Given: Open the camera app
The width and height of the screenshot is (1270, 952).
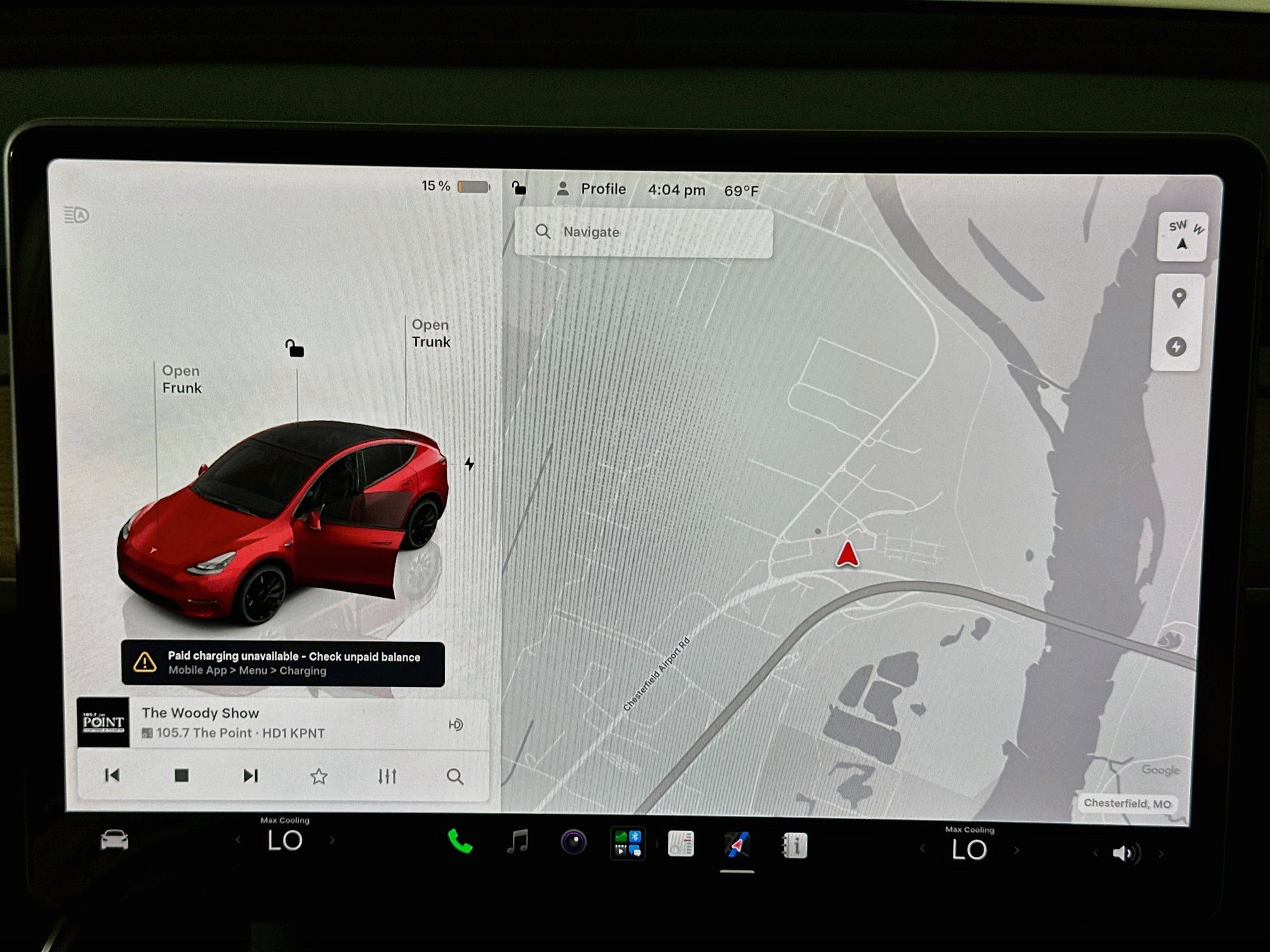Looking at the screenshot, I should [573, 842].
